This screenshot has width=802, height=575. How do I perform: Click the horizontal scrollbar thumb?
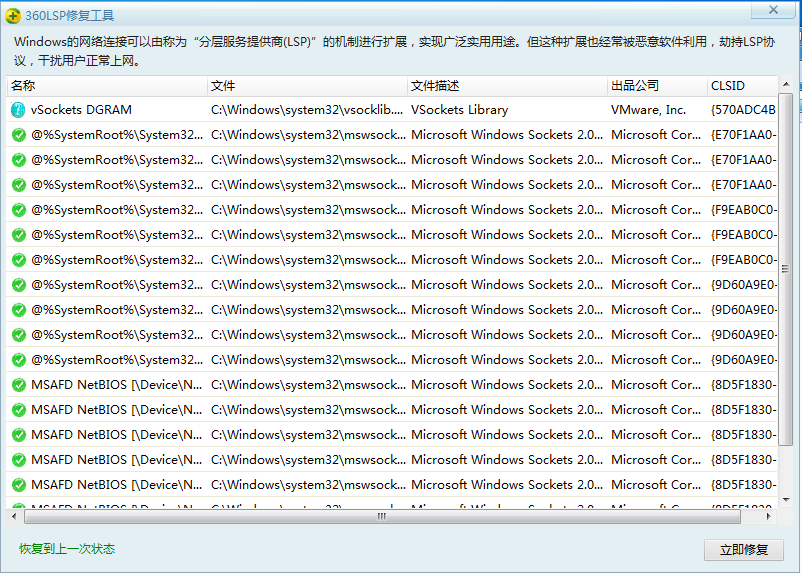(382, 517)
